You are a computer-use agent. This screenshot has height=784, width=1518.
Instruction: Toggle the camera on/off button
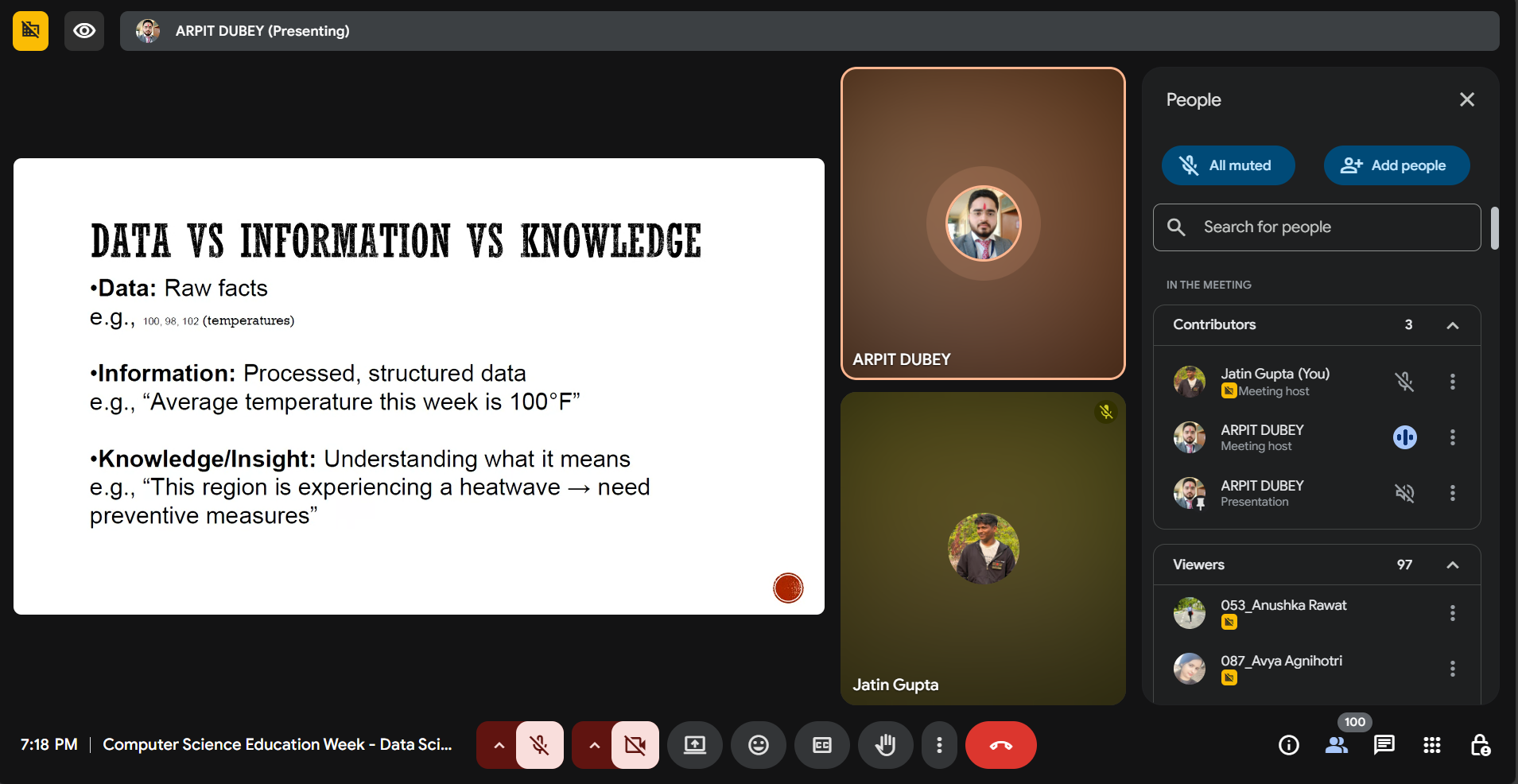click(x=635, y=745)
